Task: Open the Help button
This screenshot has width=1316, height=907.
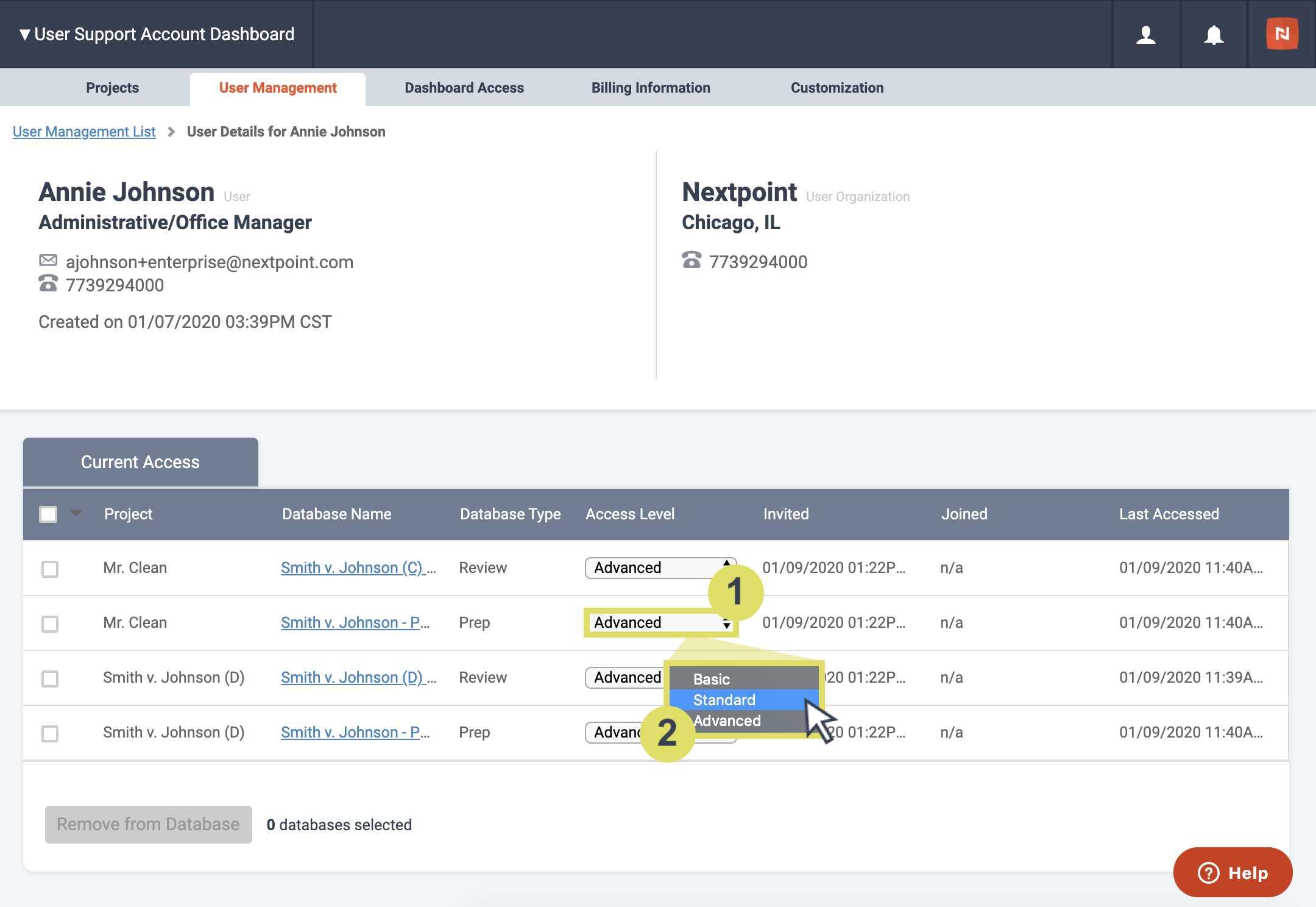Action: pyautogui.click(x=1233, y=872)
